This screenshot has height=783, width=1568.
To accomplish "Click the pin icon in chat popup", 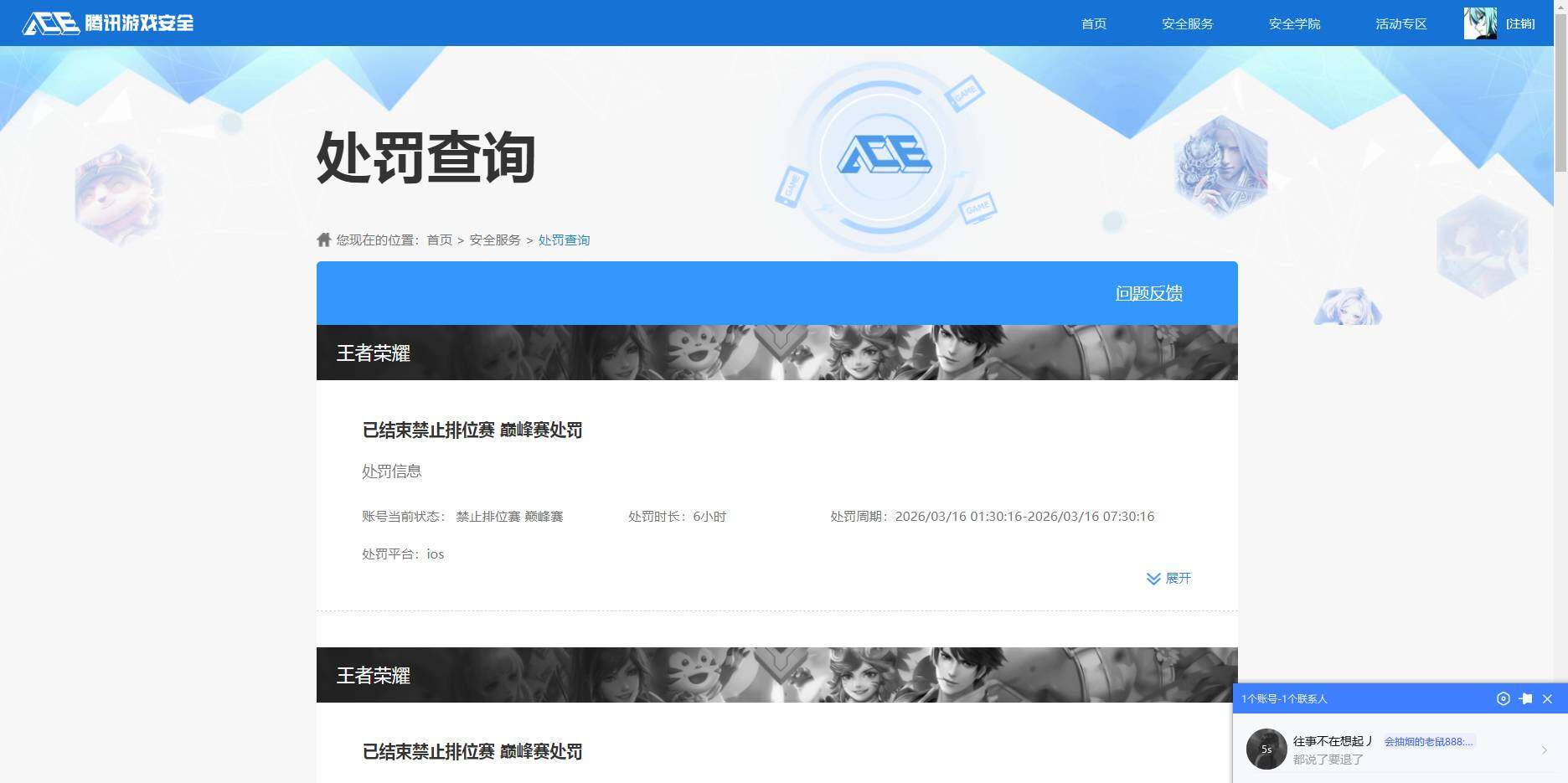I will point(1526,698).
